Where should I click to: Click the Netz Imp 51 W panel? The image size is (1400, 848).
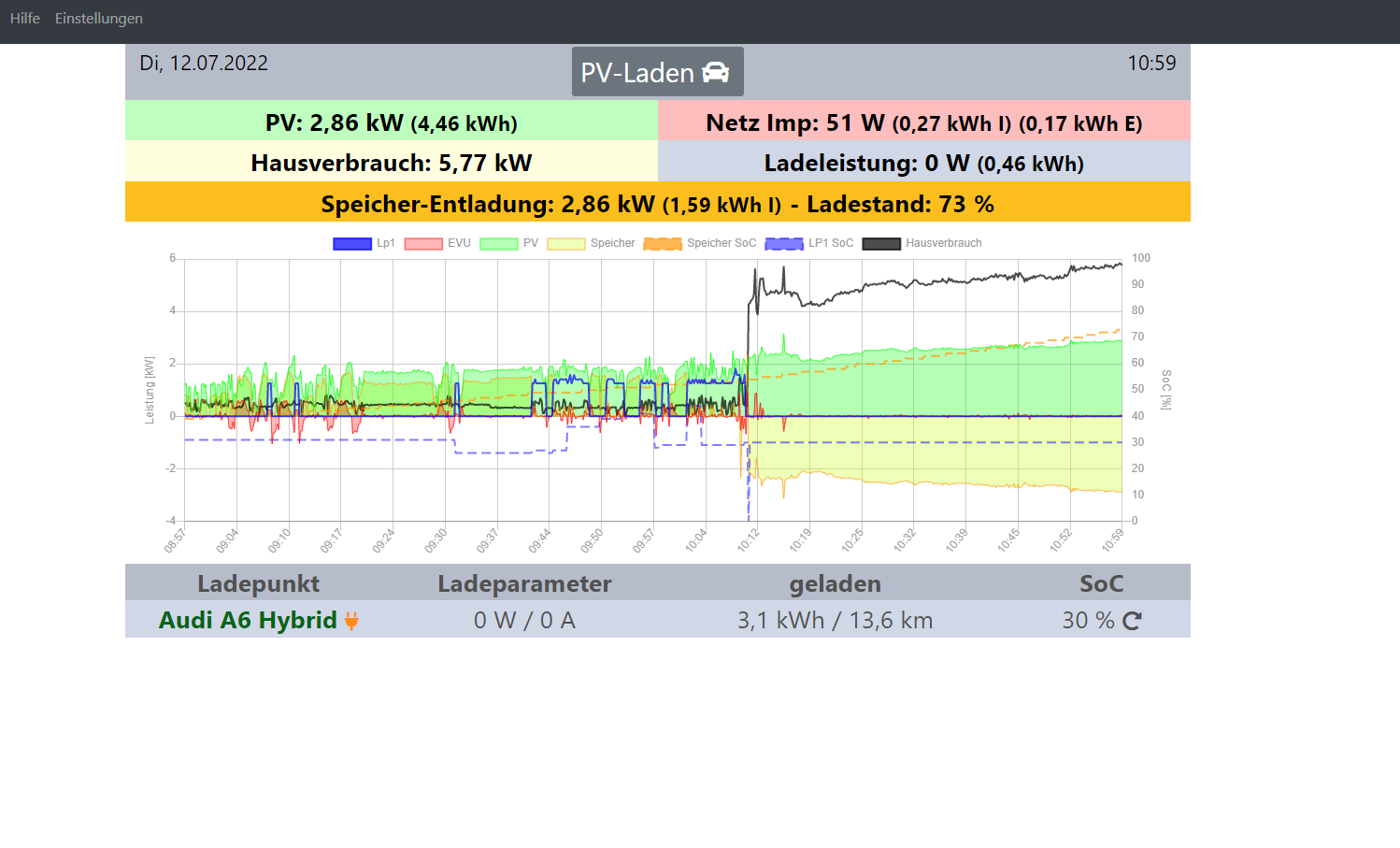[x=923, y=122]
